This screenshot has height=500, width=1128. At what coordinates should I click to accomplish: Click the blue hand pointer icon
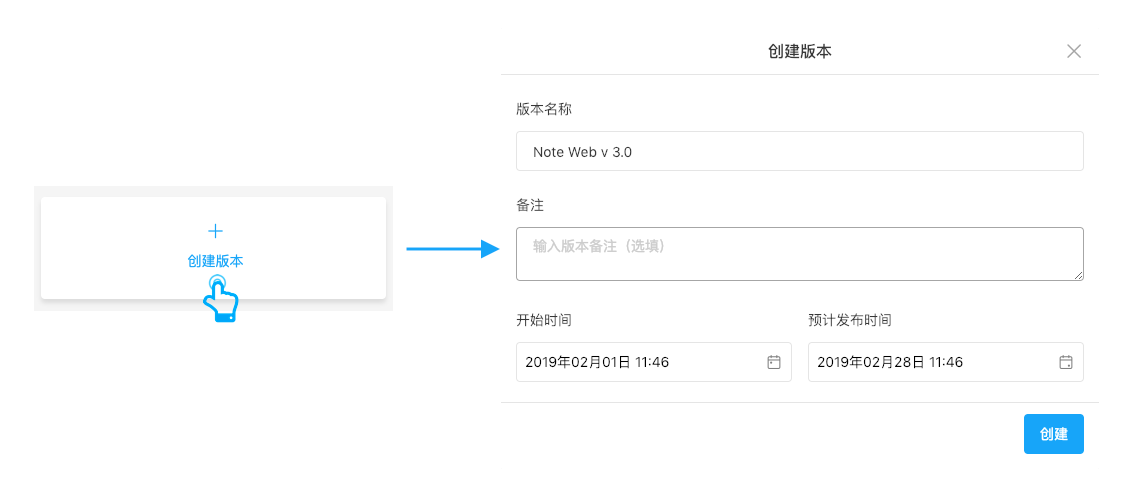(219, 298)
